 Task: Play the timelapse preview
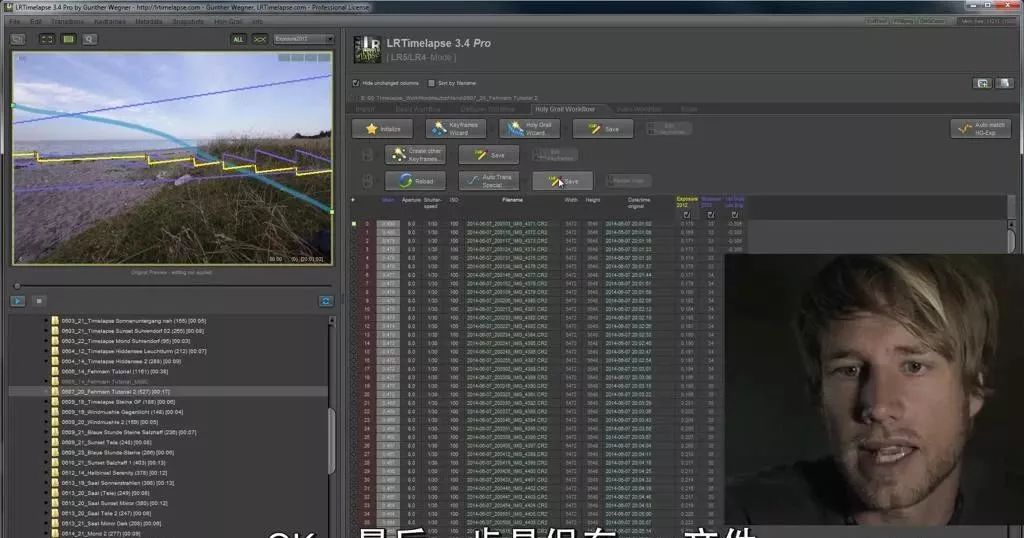18,301
